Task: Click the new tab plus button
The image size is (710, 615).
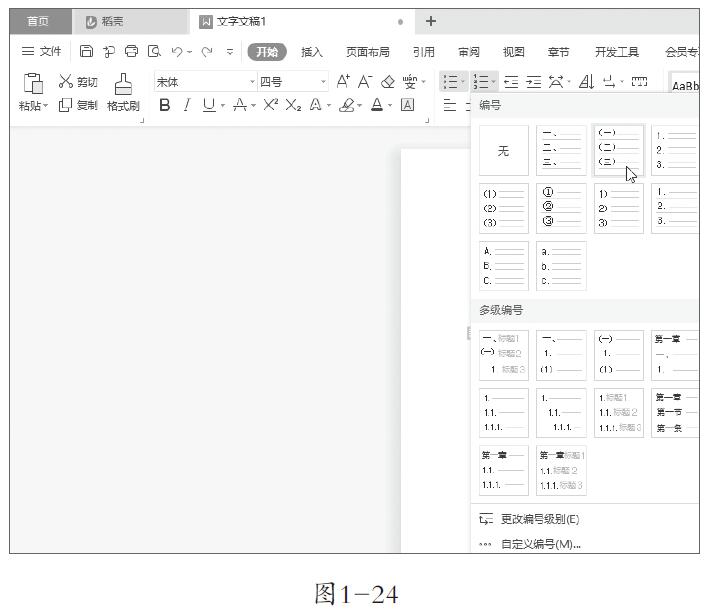Action: tap(431, 21)
